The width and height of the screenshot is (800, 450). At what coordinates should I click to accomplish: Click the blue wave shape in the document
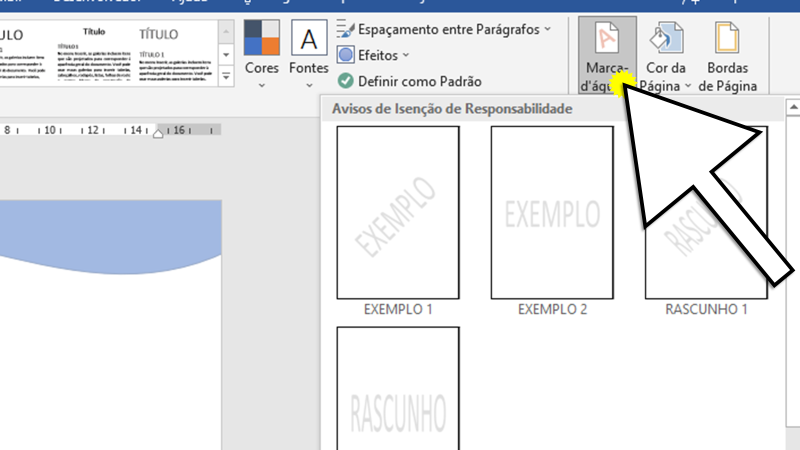tap(110, 235)
